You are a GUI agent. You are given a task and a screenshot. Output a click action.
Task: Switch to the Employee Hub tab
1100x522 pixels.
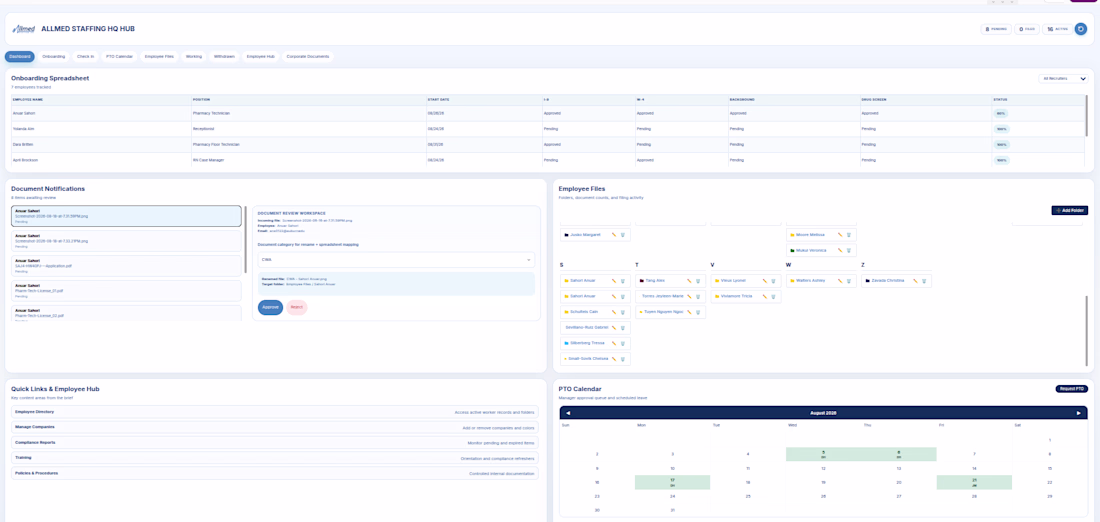pos(260,56)
